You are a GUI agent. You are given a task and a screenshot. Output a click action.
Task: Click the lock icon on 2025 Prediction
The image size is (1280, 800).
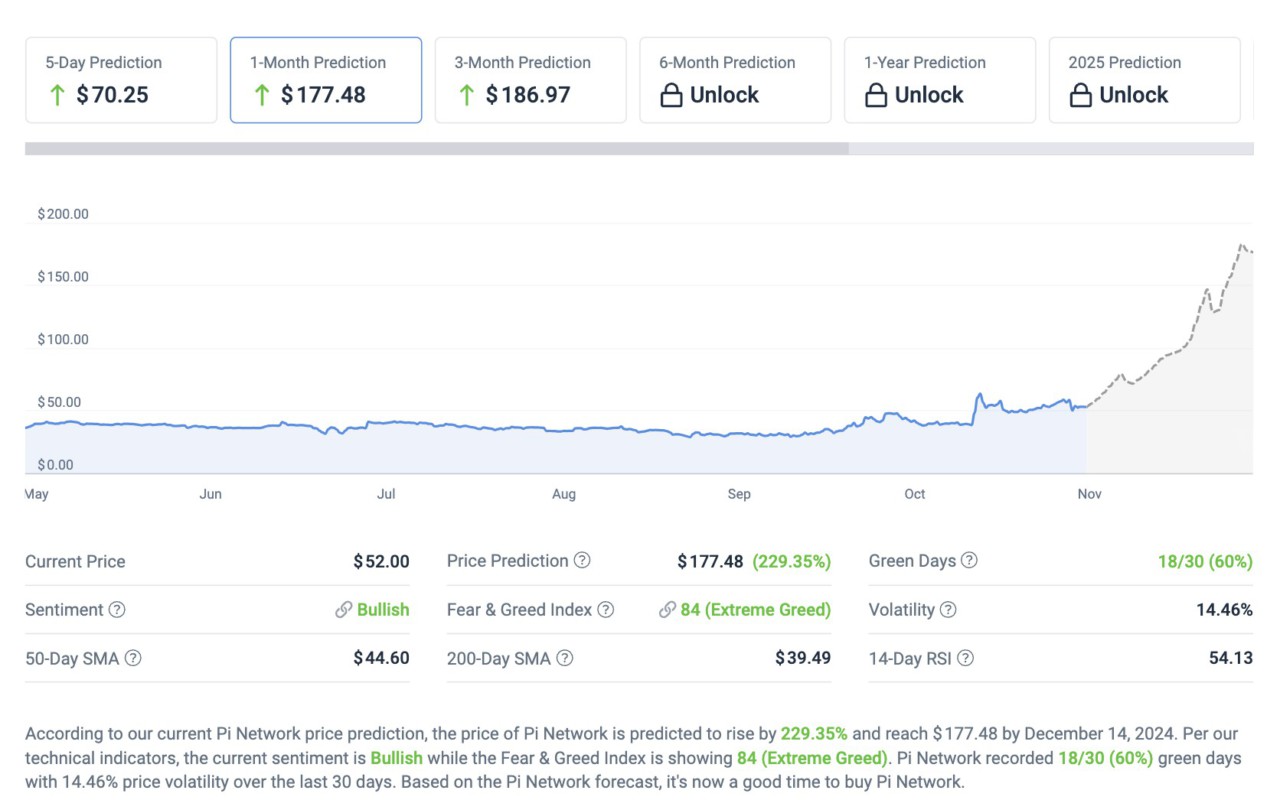(1081, 95)
